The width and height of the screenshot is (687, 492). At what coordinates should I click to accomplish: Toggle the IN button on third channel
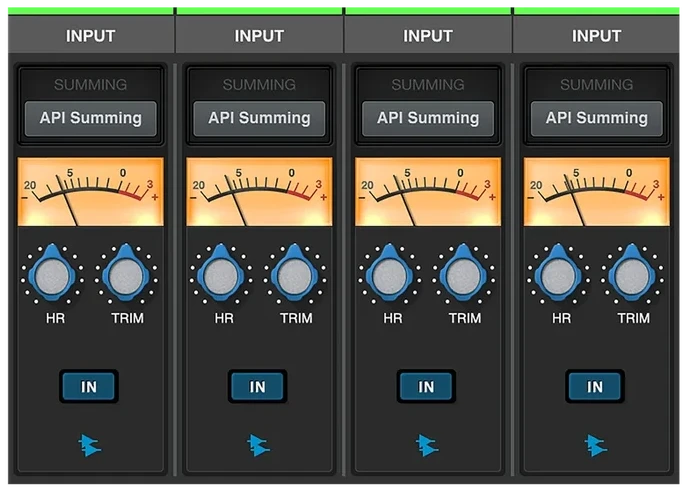(426, 386)
